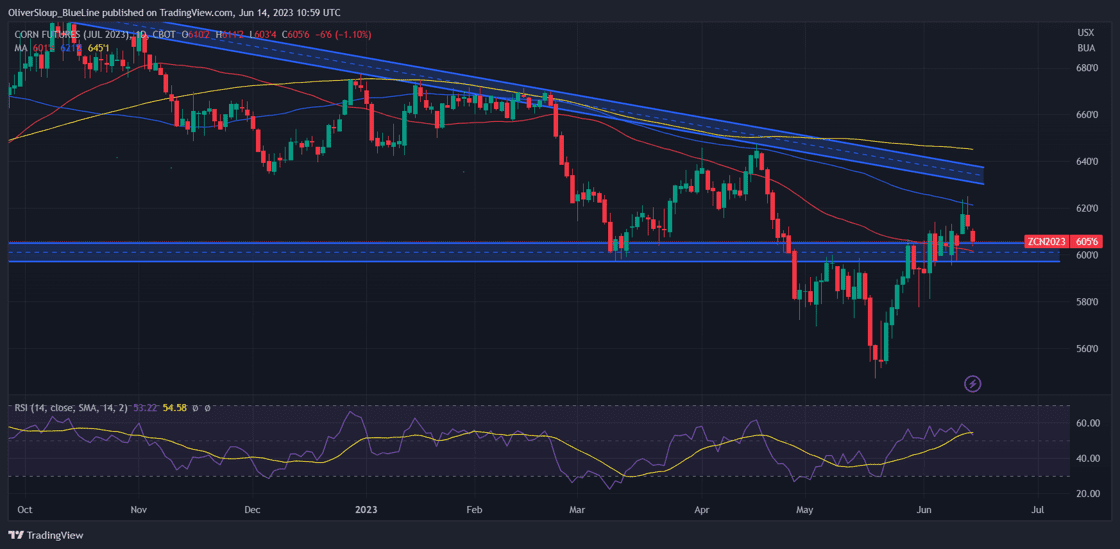
Task: Click the Apr label on time axis
Action: click(x=701, y=510)
